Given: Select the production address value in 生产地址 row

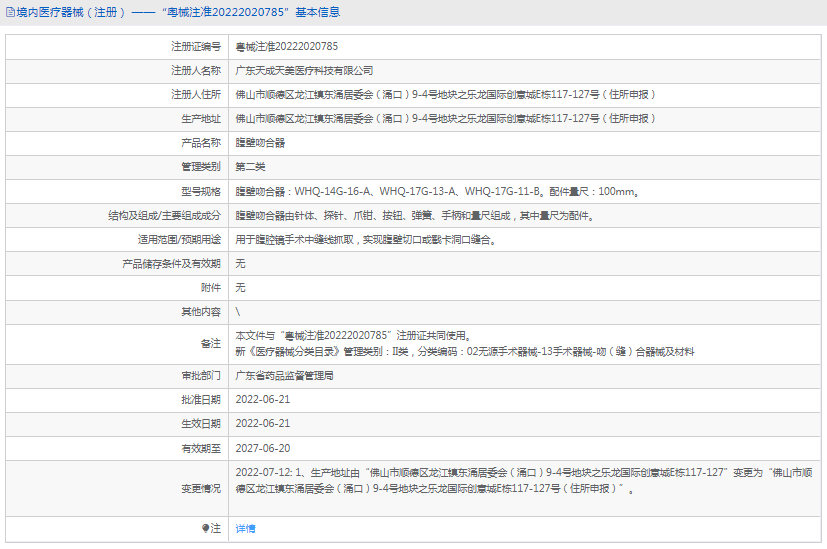Looking at the screenshot, I should 445,119.
